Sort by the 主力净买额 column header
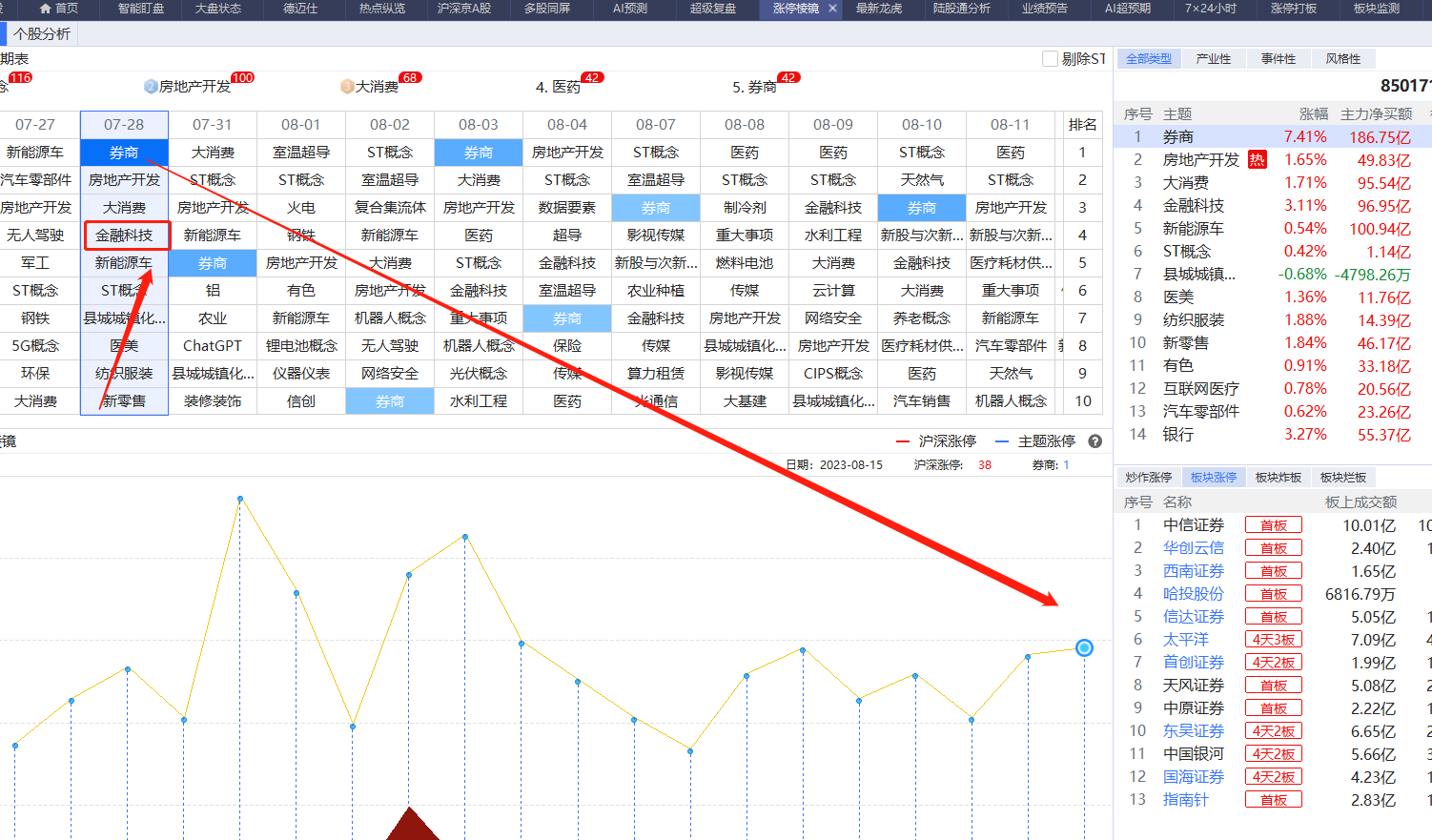The width and height of the screenshot is (1432, 840). point(1376,113)
